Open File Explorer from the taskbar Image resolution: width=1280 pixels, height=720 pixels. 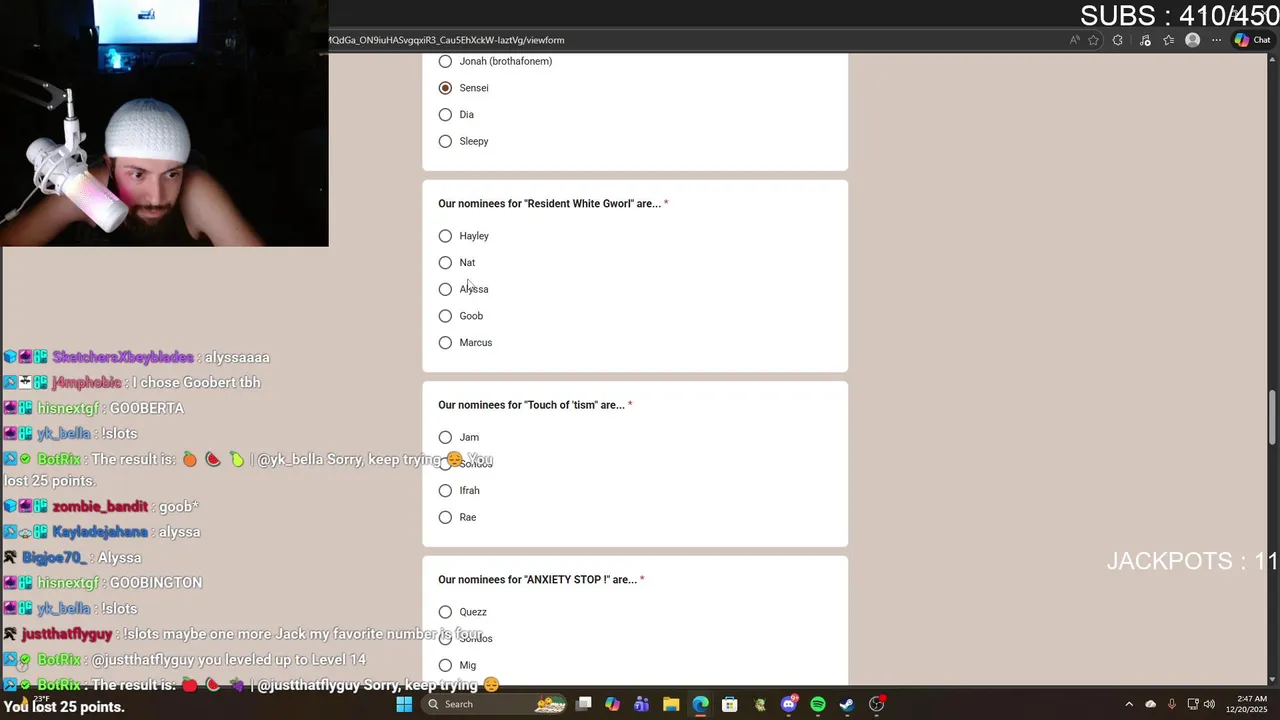tap(671, 704)
